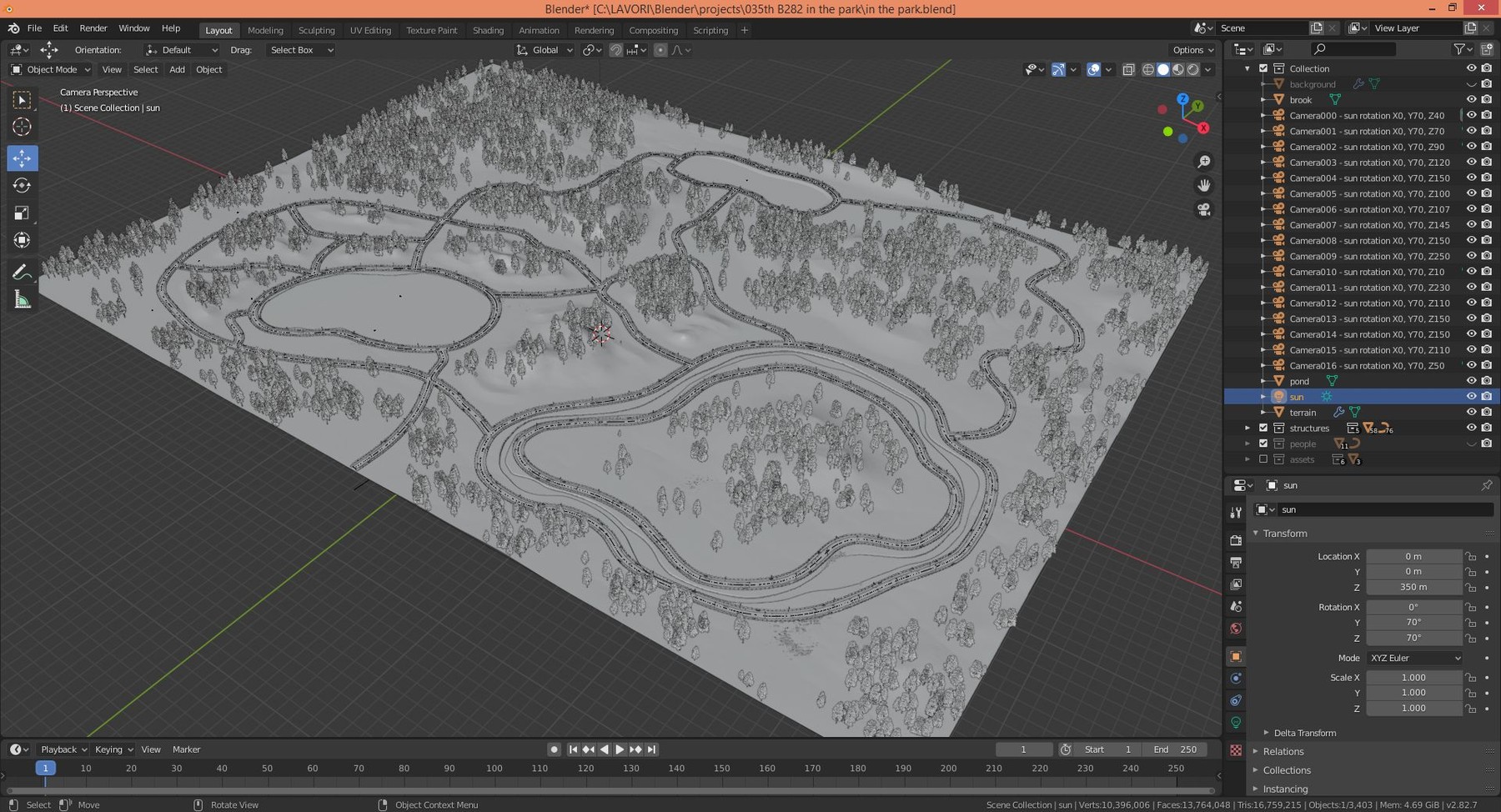Open the rotation Mode XYZ Euler dropdown
This screenshot has width=1501, height=812.
click(1414, 658)
